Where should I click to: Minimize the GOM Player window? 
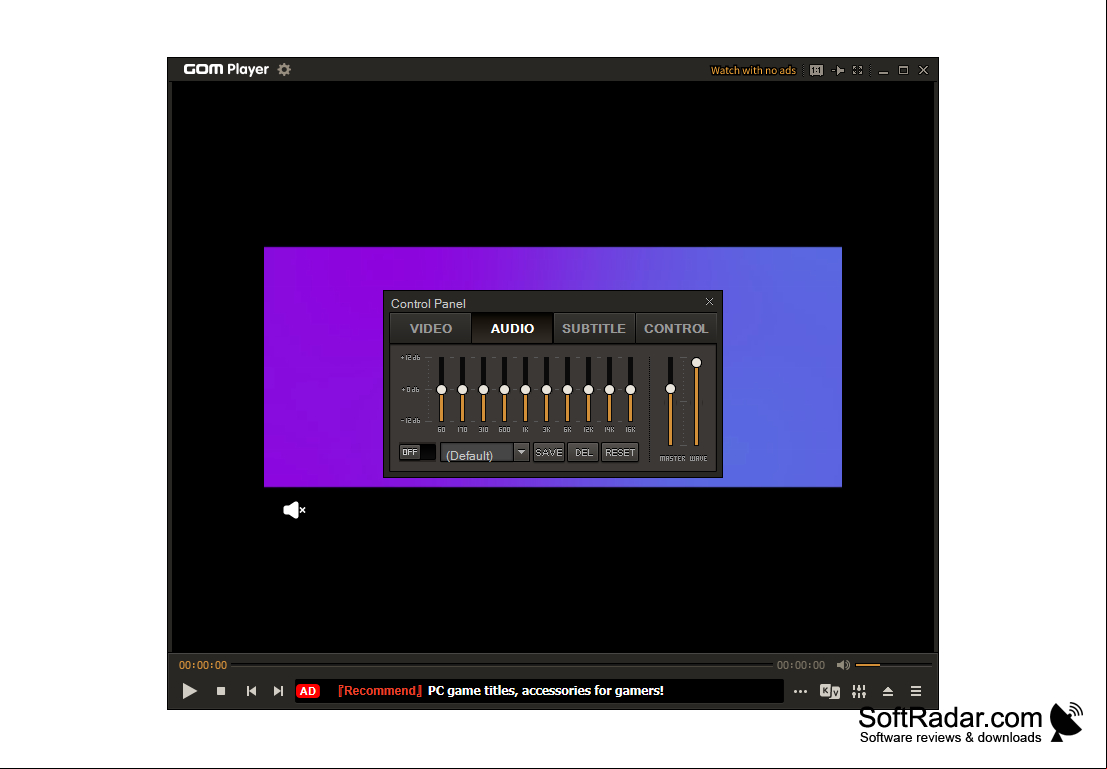coord(883,70)
